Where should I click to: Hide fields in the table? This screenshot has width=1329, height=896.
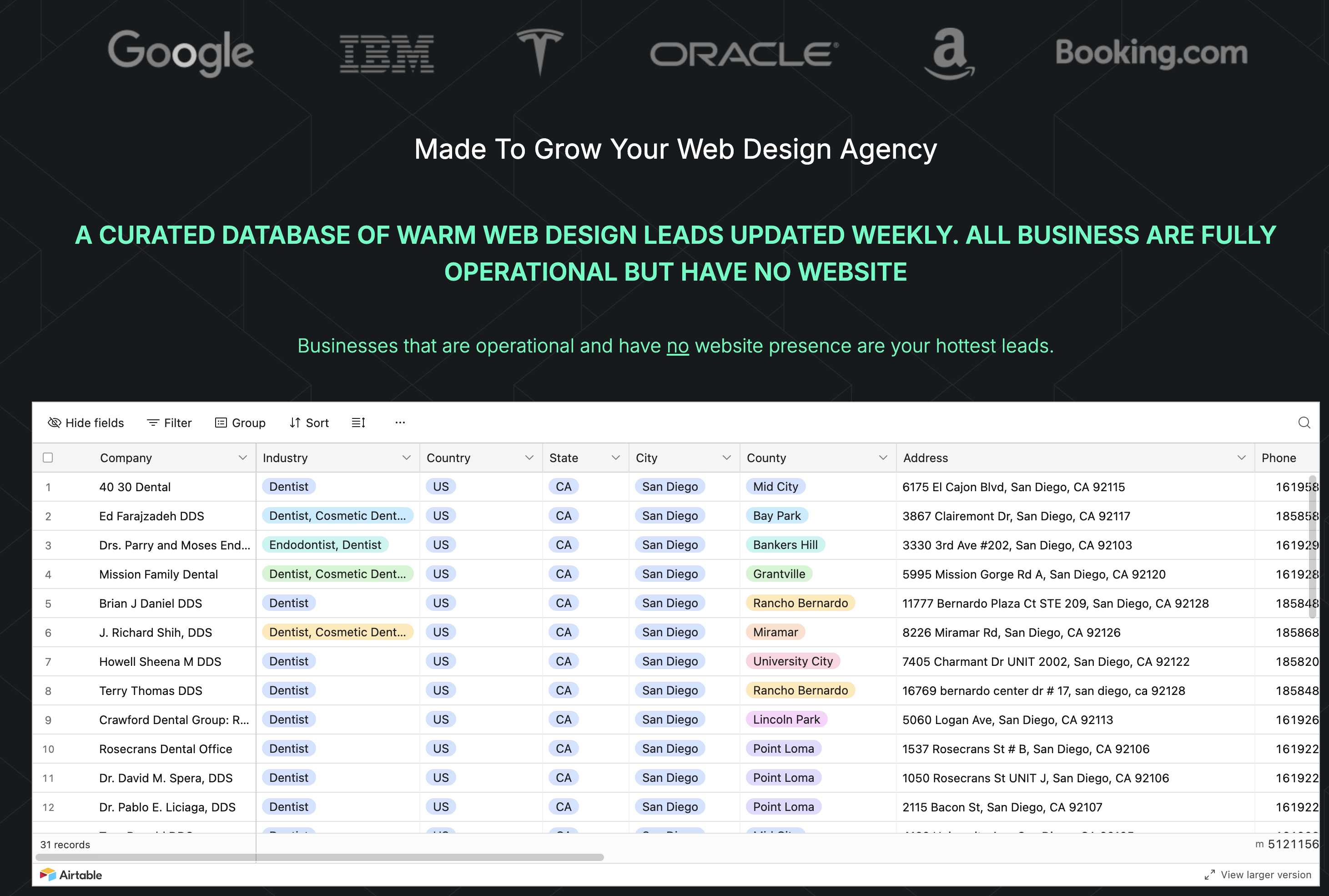86,423
